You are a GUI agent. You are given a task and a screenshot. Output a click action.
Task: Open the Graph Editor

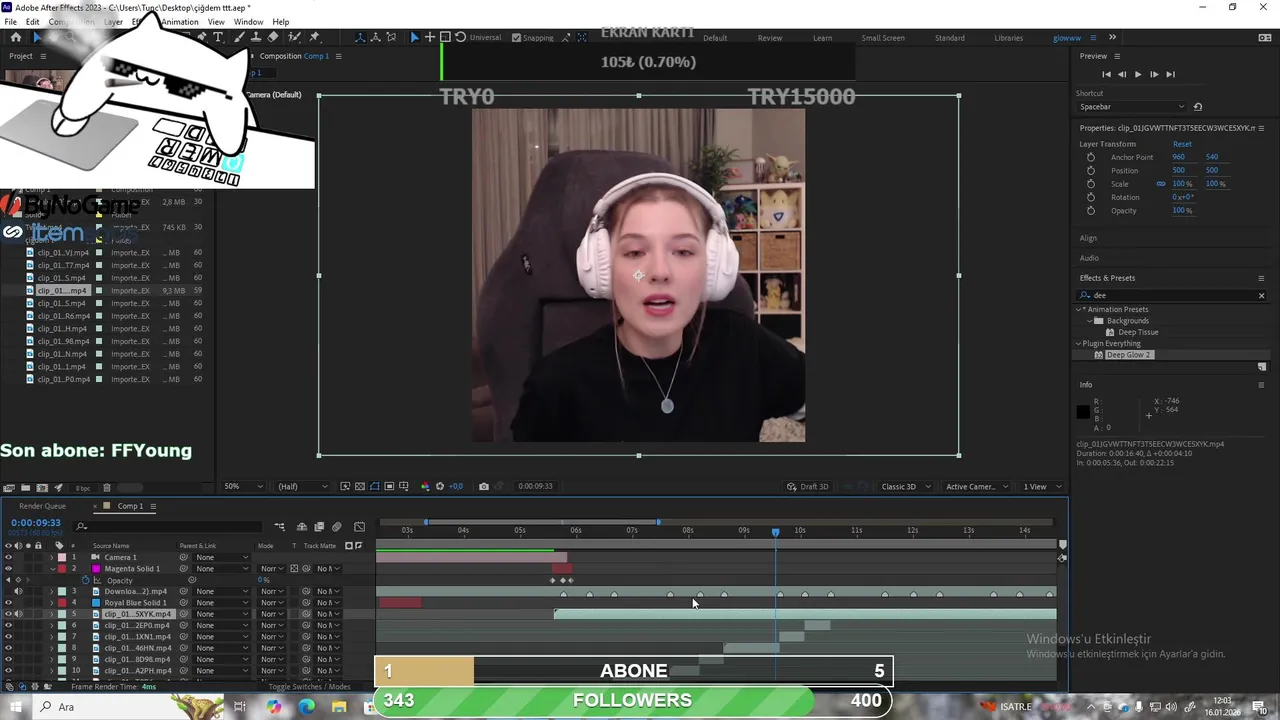[359, 527]
